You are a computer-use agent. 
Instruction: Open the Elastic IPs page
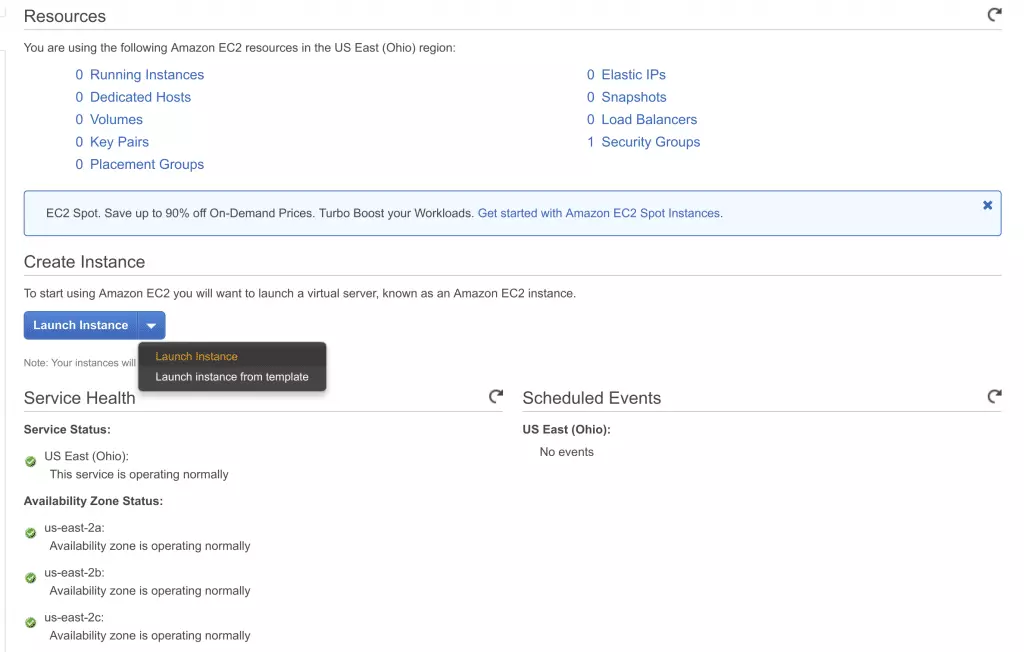(631, 74)
